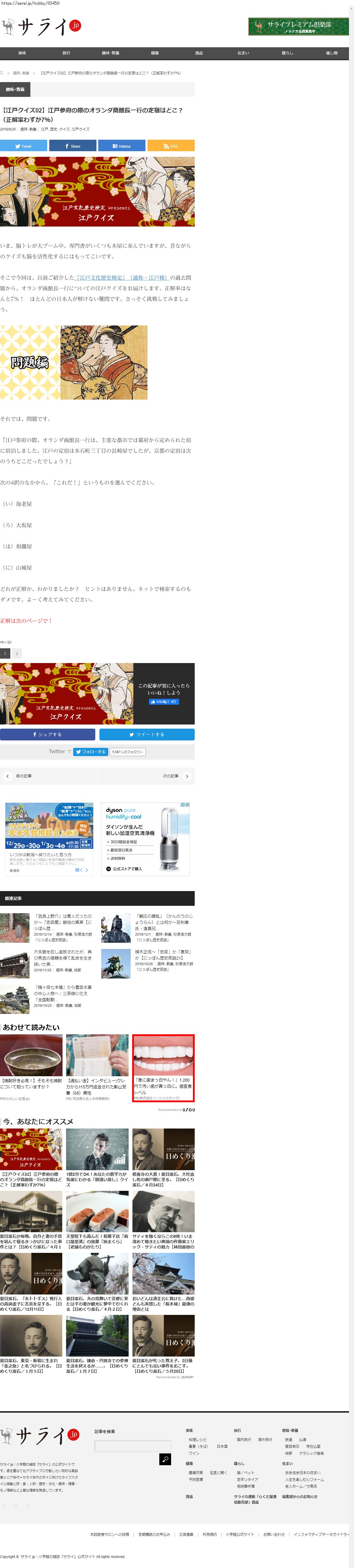Go to page 2 of the article
Image resolution: width=354 pixels, height=1568 pixels.
pyautogui.click(x=17, y=653)
